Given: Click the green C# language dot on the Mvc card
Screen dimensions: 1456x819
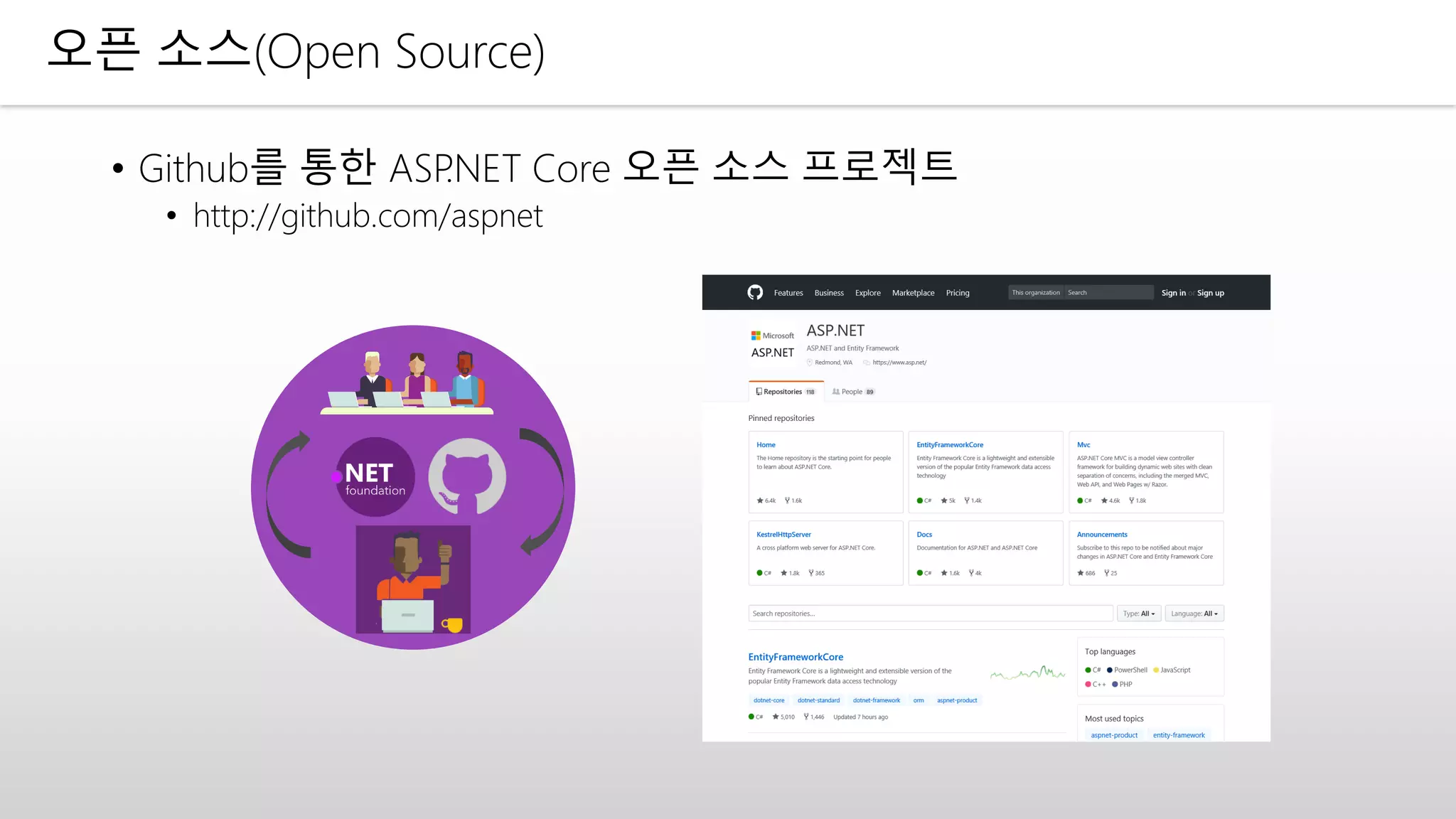Looking at the screenshot, I should 1080,500.
